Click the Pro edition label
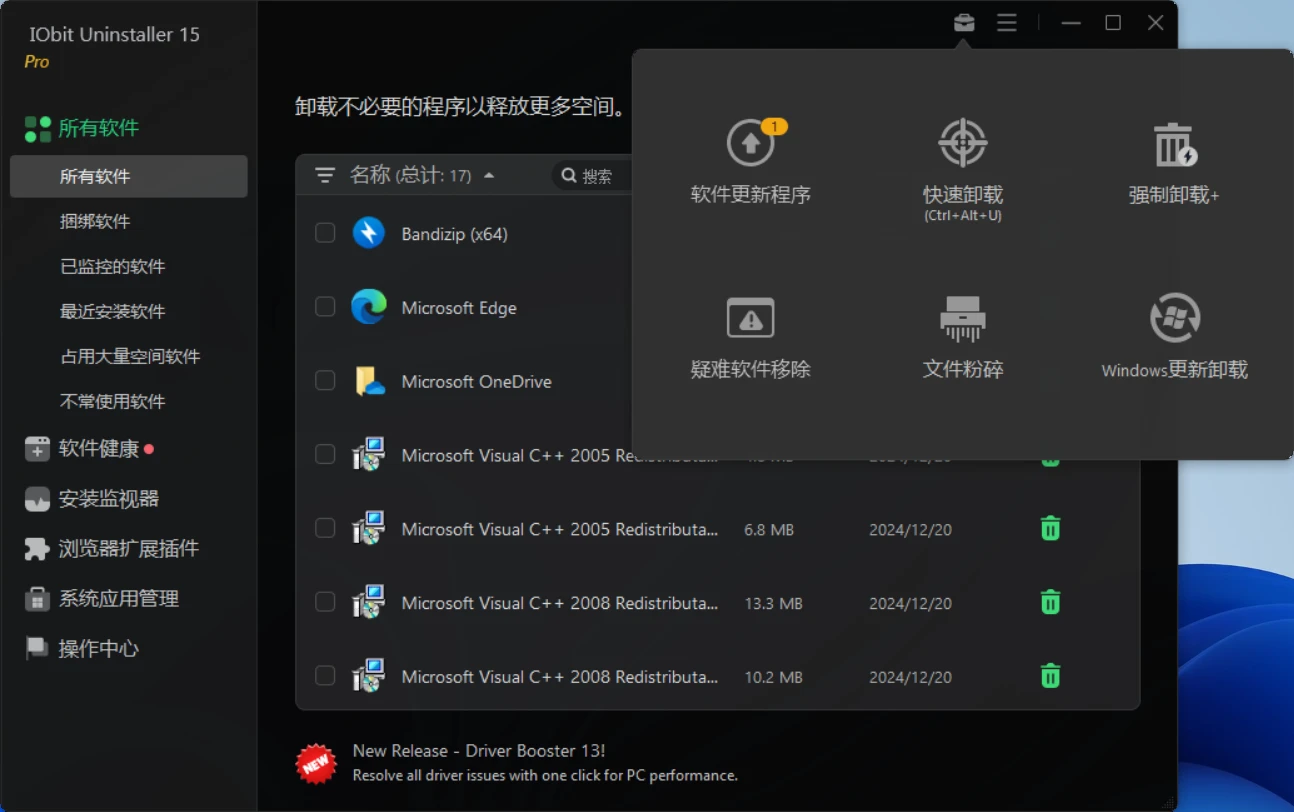This screenshot has width=1294, height=812. tap(37, 62)
